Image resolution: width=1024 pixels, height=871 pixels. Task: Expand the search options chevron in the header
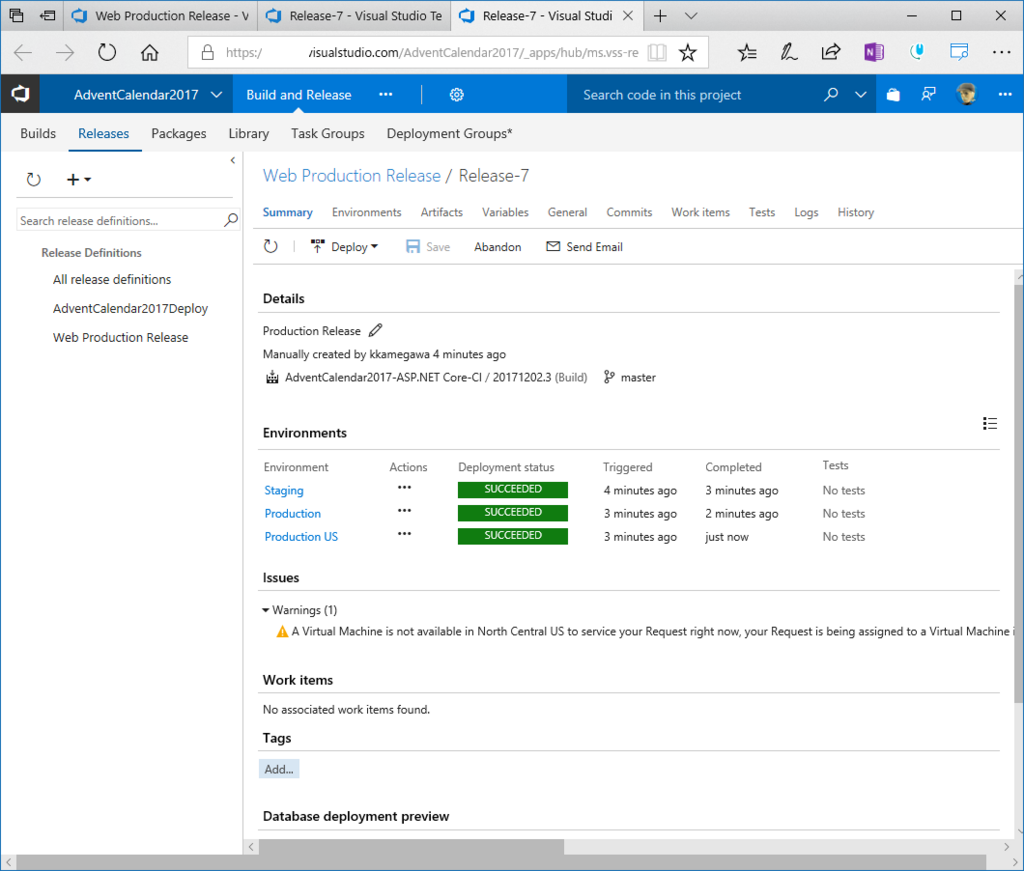861,95
